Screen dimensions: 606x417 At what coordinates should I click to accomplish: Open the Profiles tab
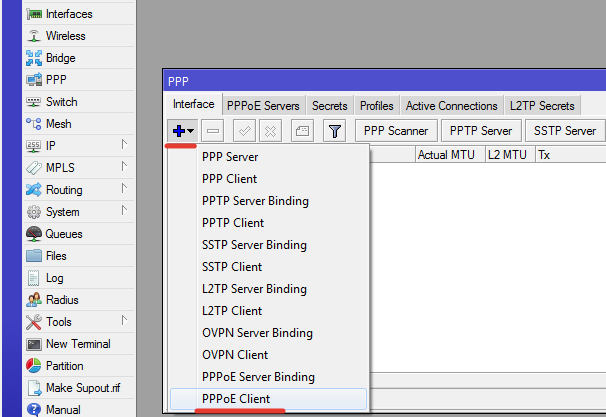pyautogui.click(x=377, y=106)
